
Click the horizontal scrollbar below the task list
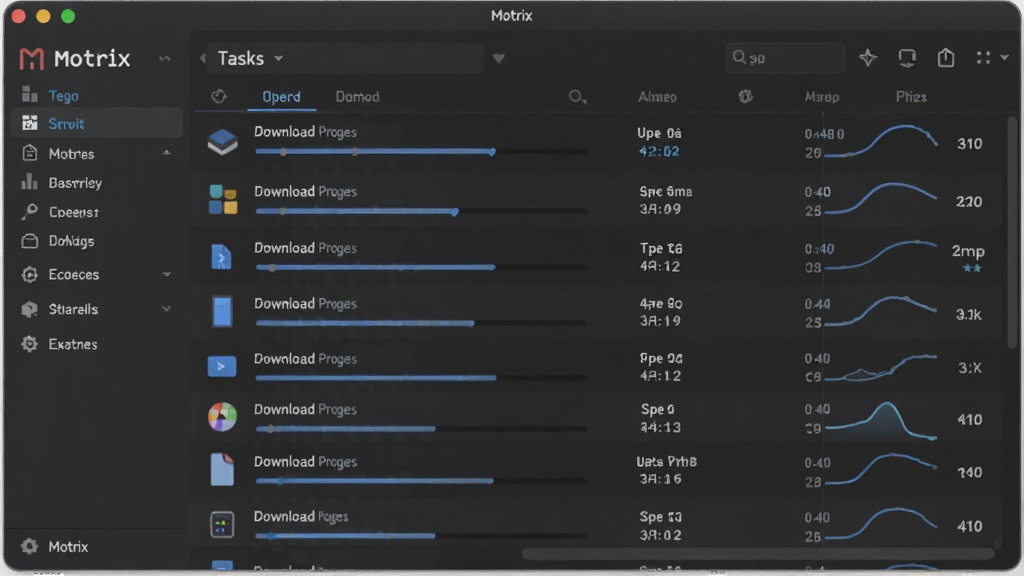(x=758, y=554)
